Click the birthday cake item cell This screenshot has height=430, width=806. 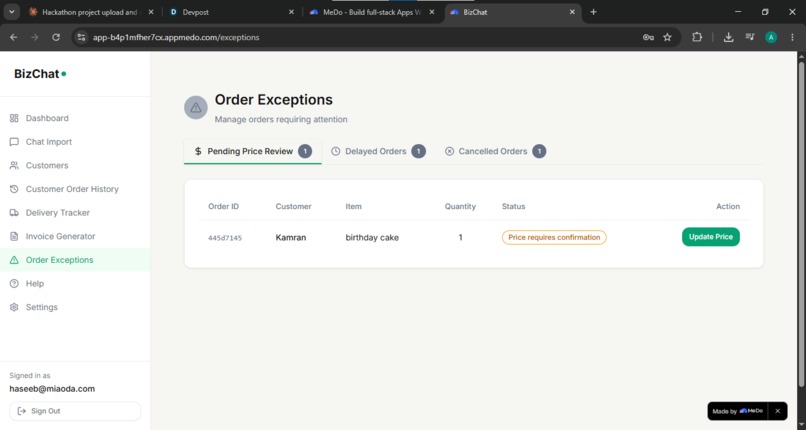click(372, 237)
